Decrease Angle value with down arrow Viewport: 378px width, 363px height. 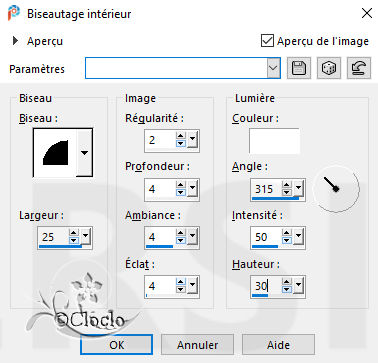287,193
